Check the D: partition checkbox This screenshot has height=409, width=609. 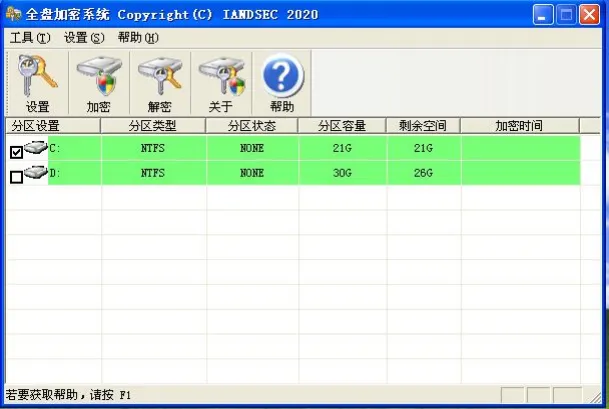pos(16,177)
